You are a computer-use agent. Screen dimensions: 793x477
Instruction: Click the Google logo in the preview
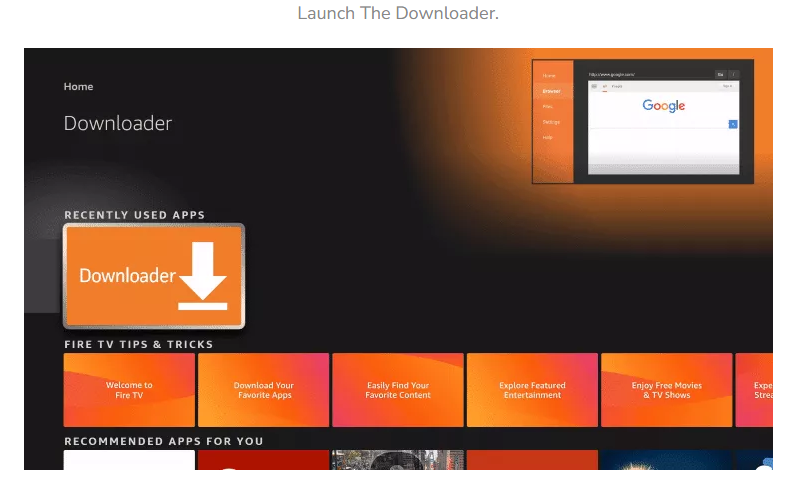664,106
